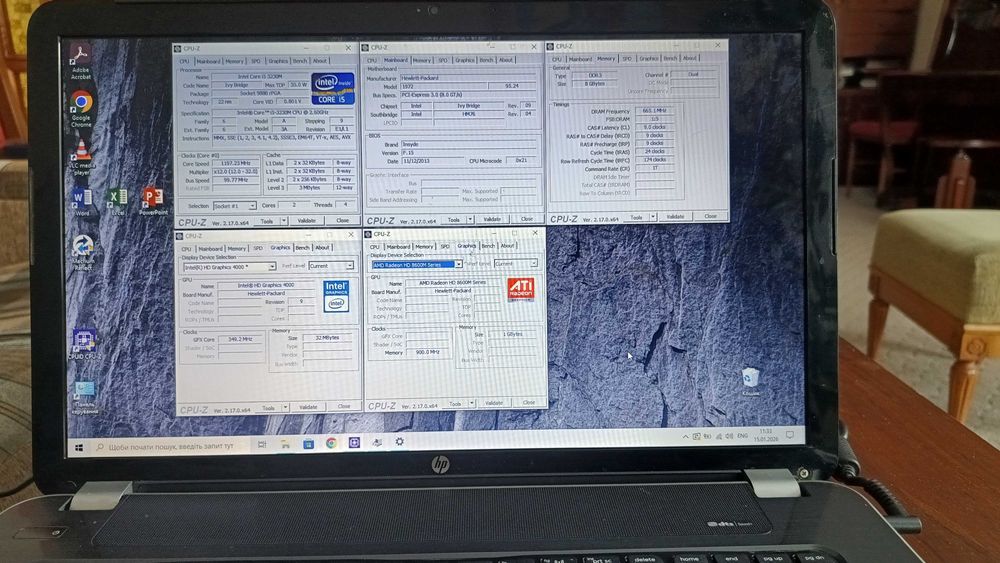Select the Word desktop shortcut
This screenshot has height=563, width=1000.
click(82, 201)
